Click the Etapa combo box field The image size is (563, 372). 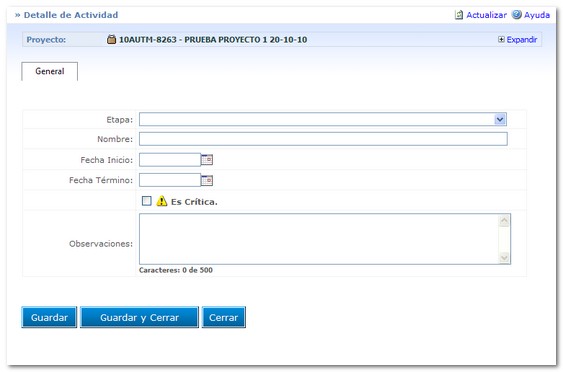(x=323, y=119)
